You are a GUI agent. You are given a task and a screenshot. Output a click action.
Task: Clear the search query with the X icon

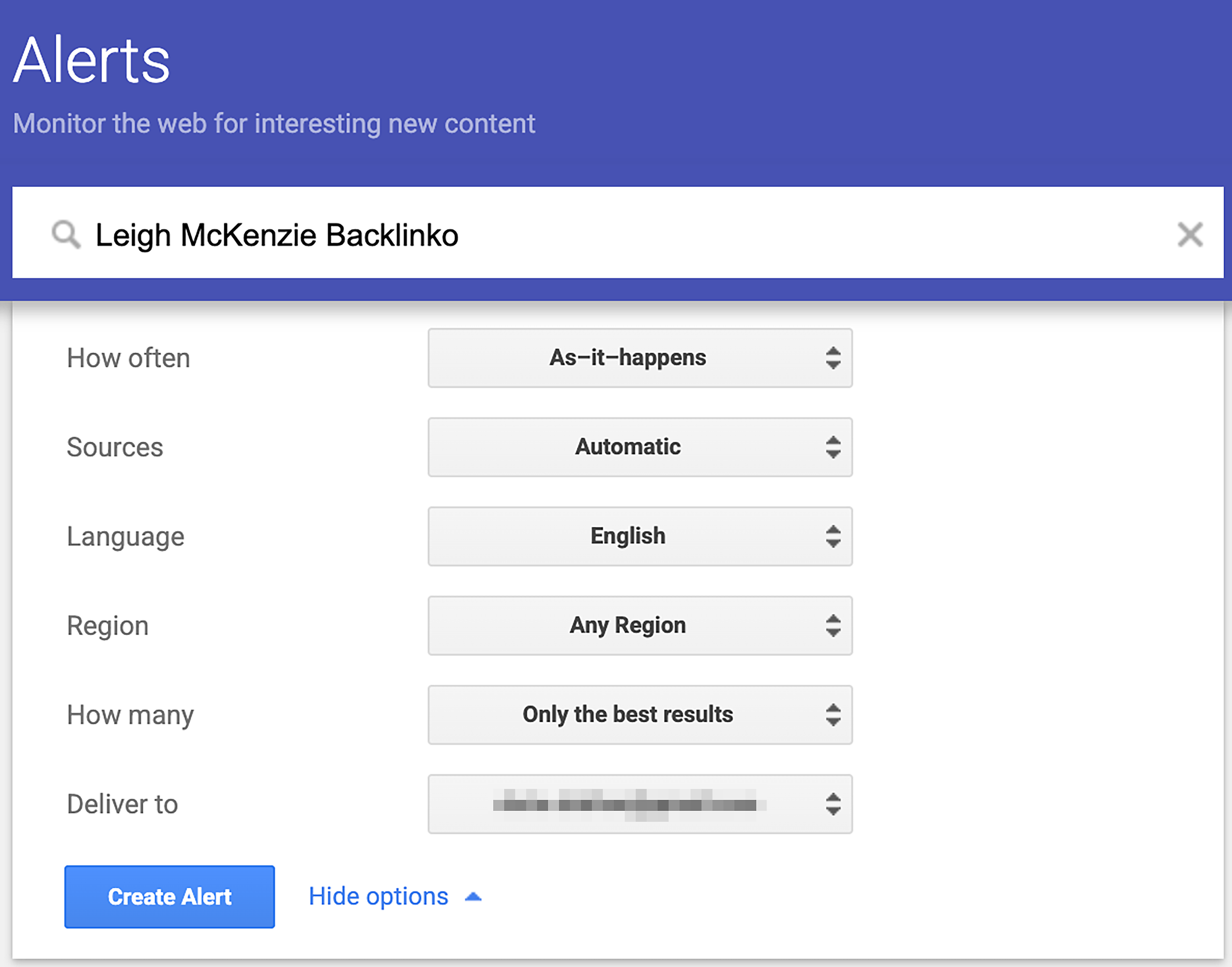tap(1190, 234)
